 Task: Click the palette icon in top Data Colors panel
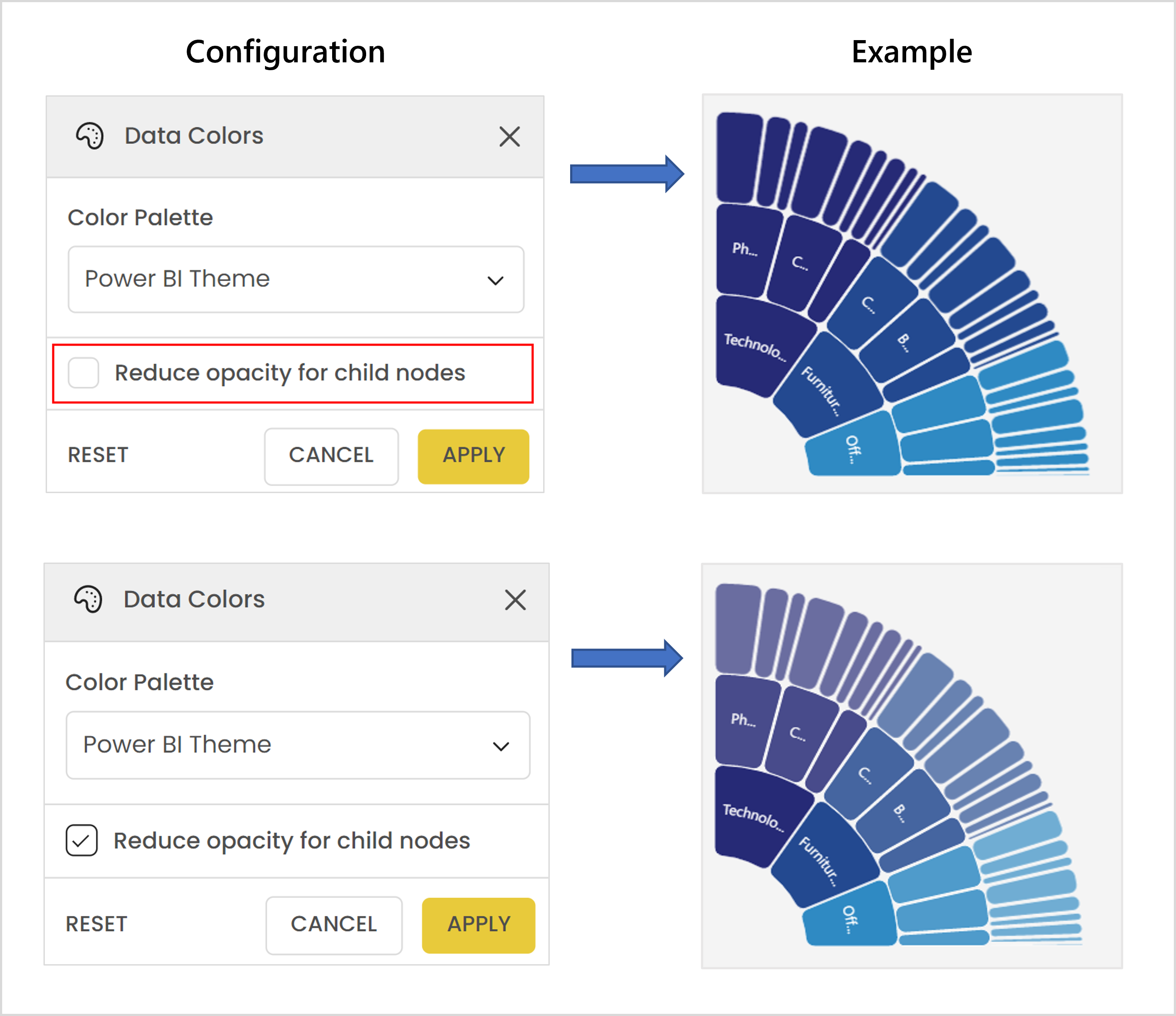90,136
